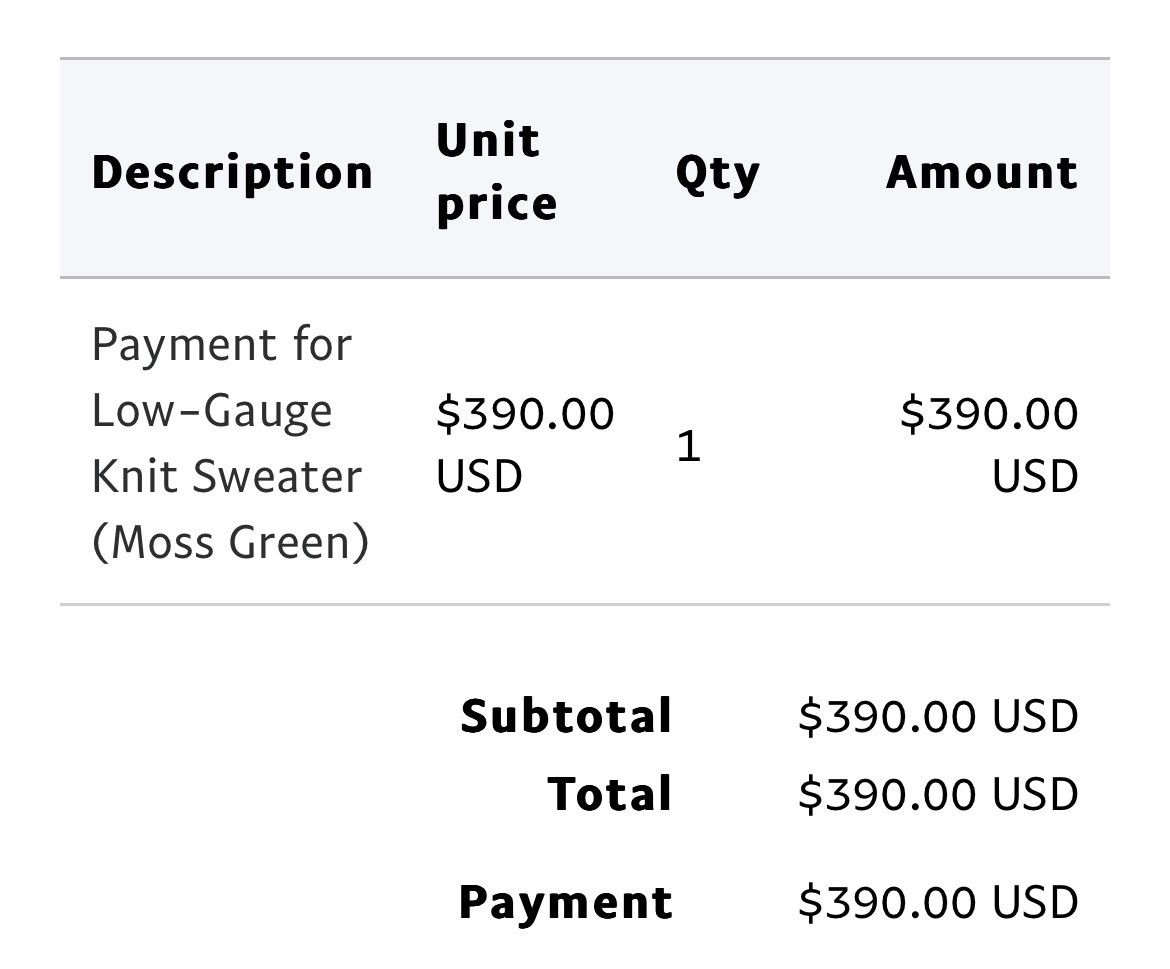Click the Knit Sweater text line
The image size is (1170, 969).
tap(227, 476)
